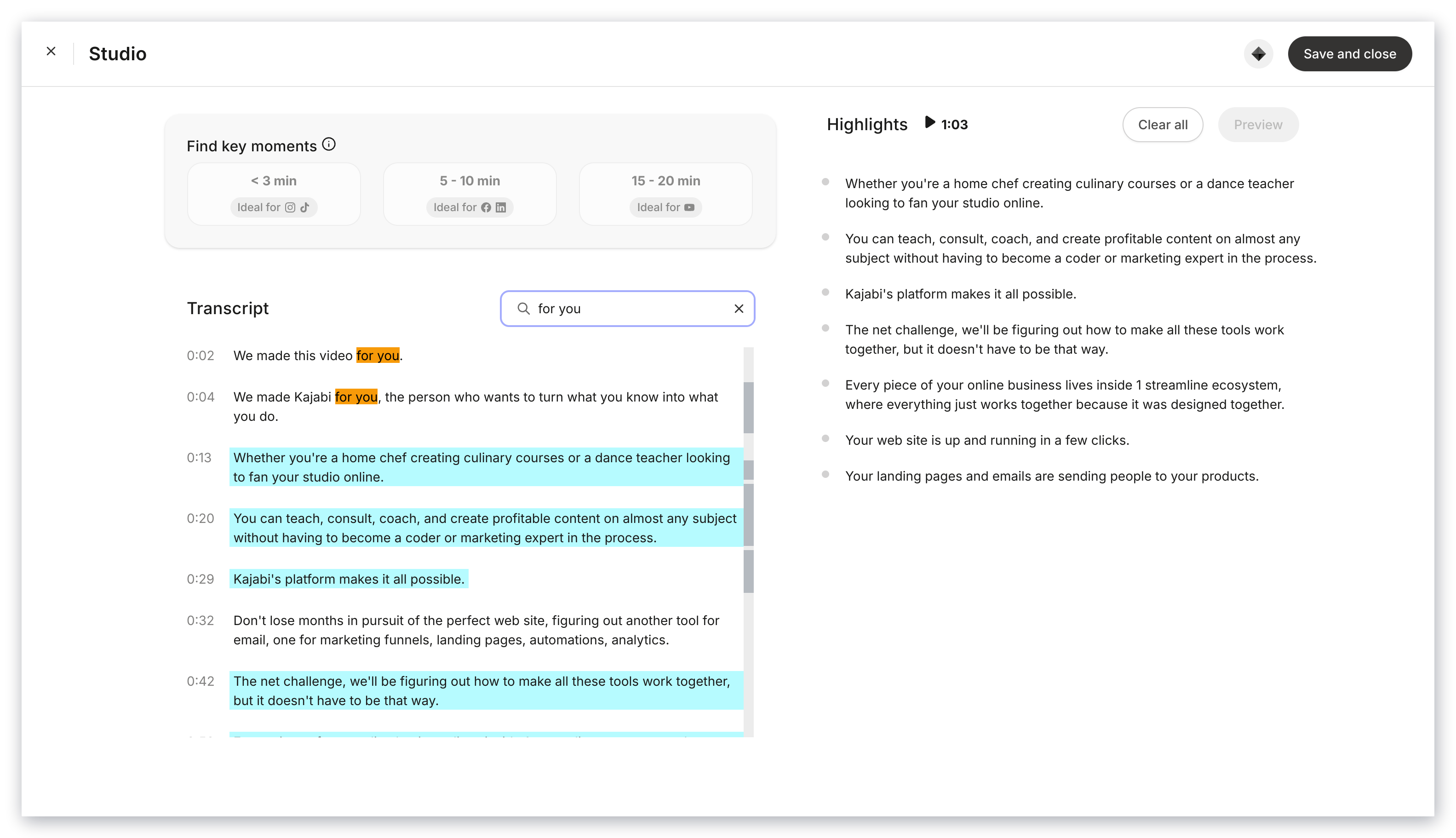The width and height of the screenshot is (1456, 838).
Task: Click the 0:29 timestamp
Action: tap(200, 579)
